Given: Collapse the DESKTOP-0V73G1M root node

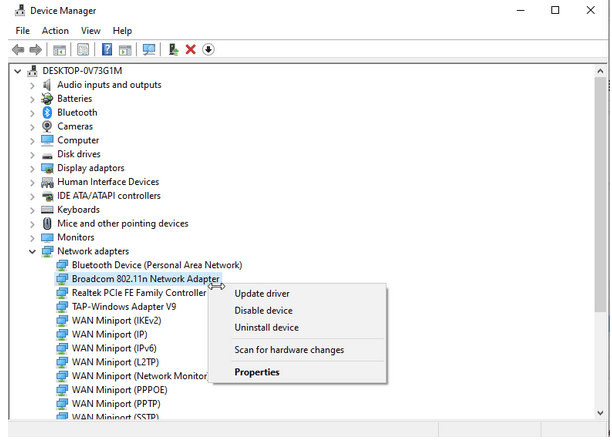Looking at the screenshot, I should 17,71.
